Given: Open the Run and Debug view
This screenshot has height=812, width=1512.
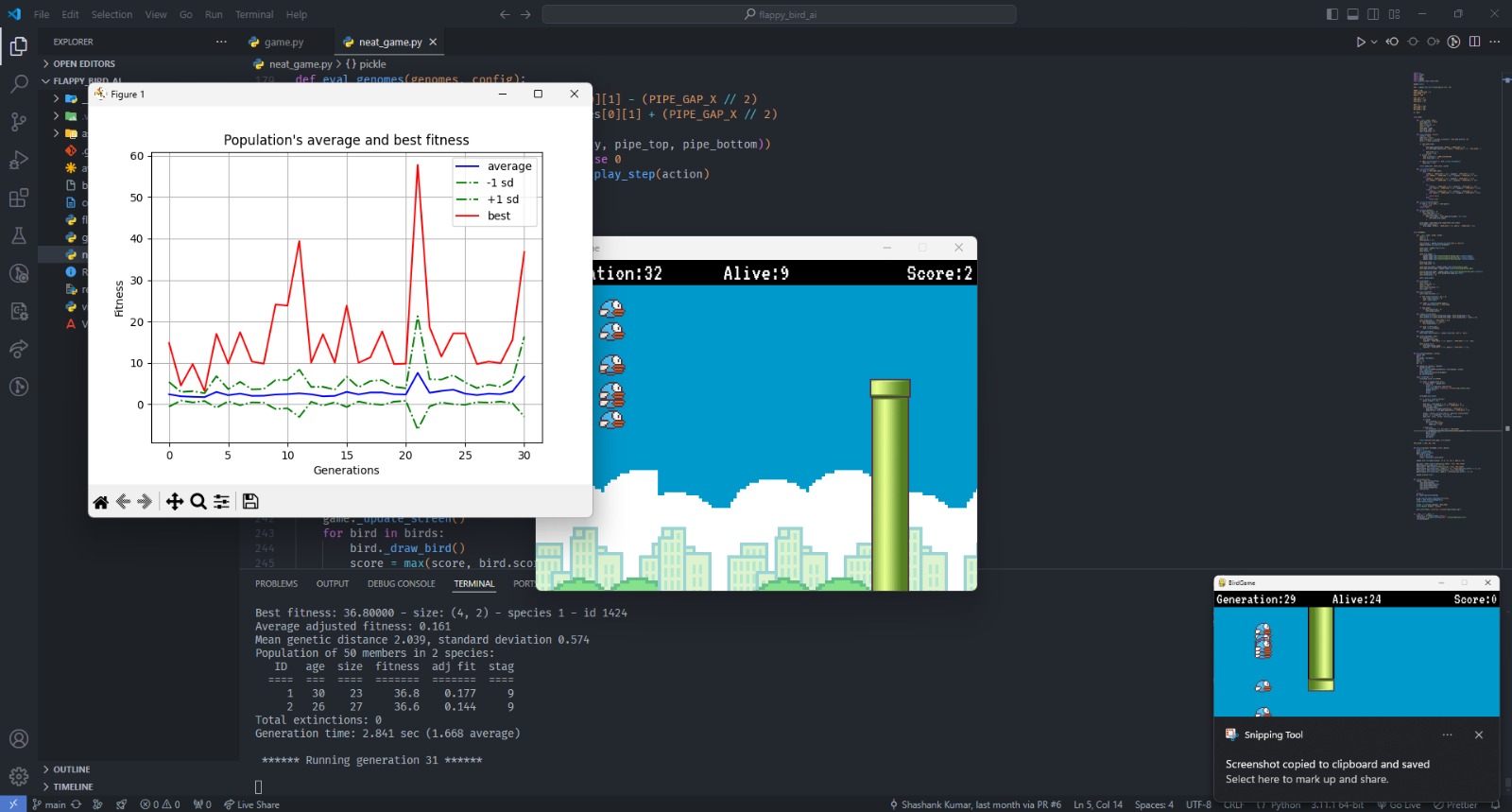Looking at the screenshot, I should pyautogui.click(x=18, y=160).
